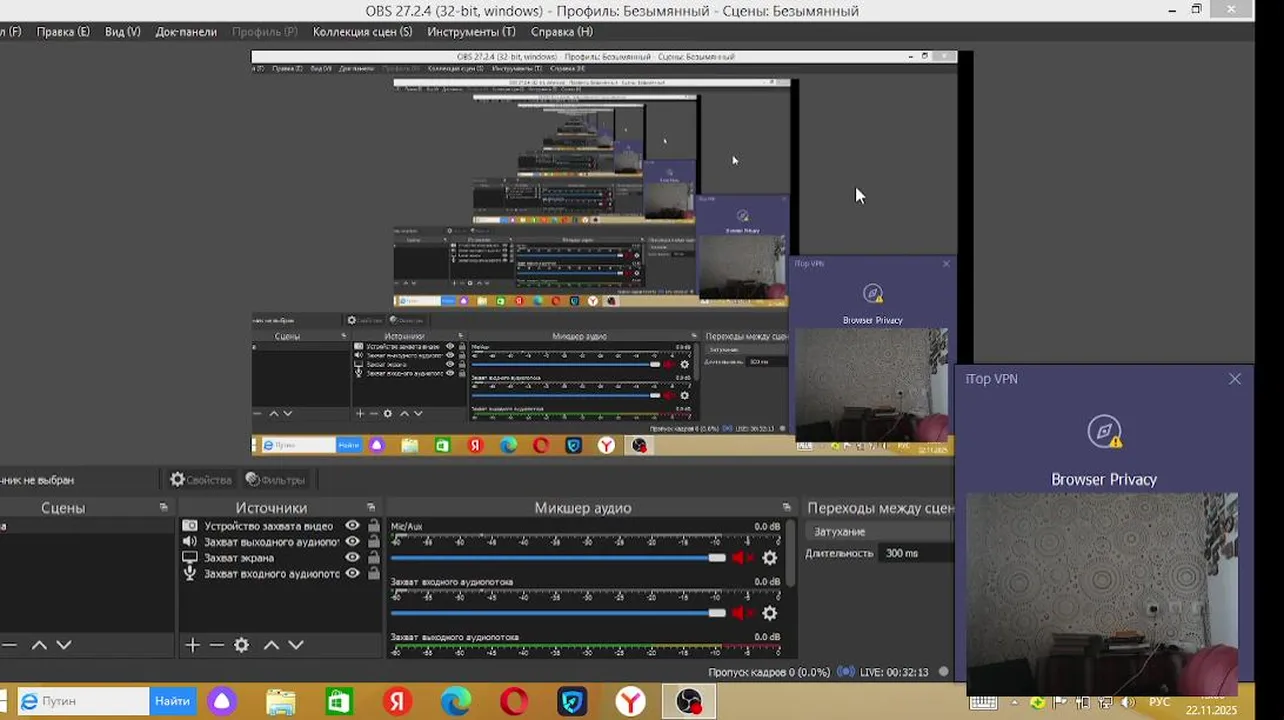
Task: Click the LIVE: 00:32:13 timer text
Action: point(894,672)
